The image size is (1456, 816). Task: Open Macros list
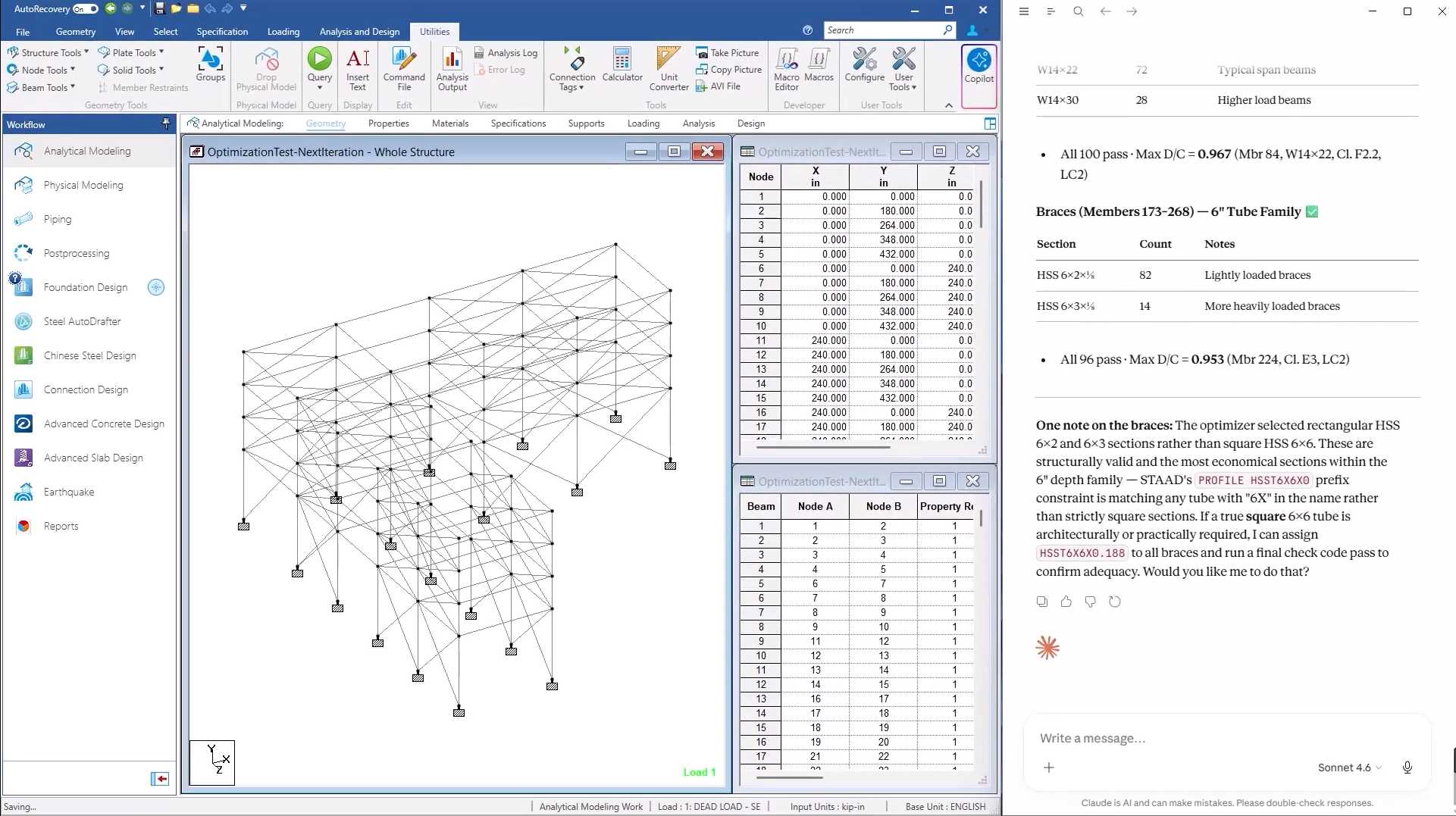pyautogui.click(x=819, y=64)
